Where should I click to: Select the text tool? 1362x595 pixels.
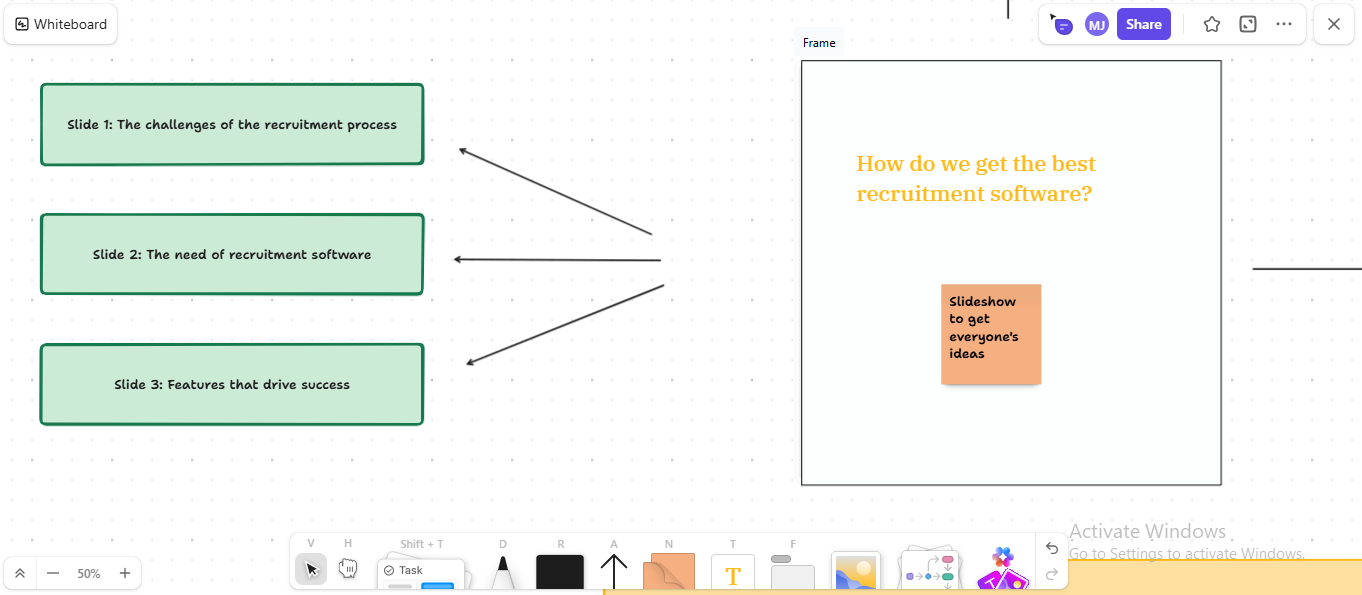(x=733, y=573)
